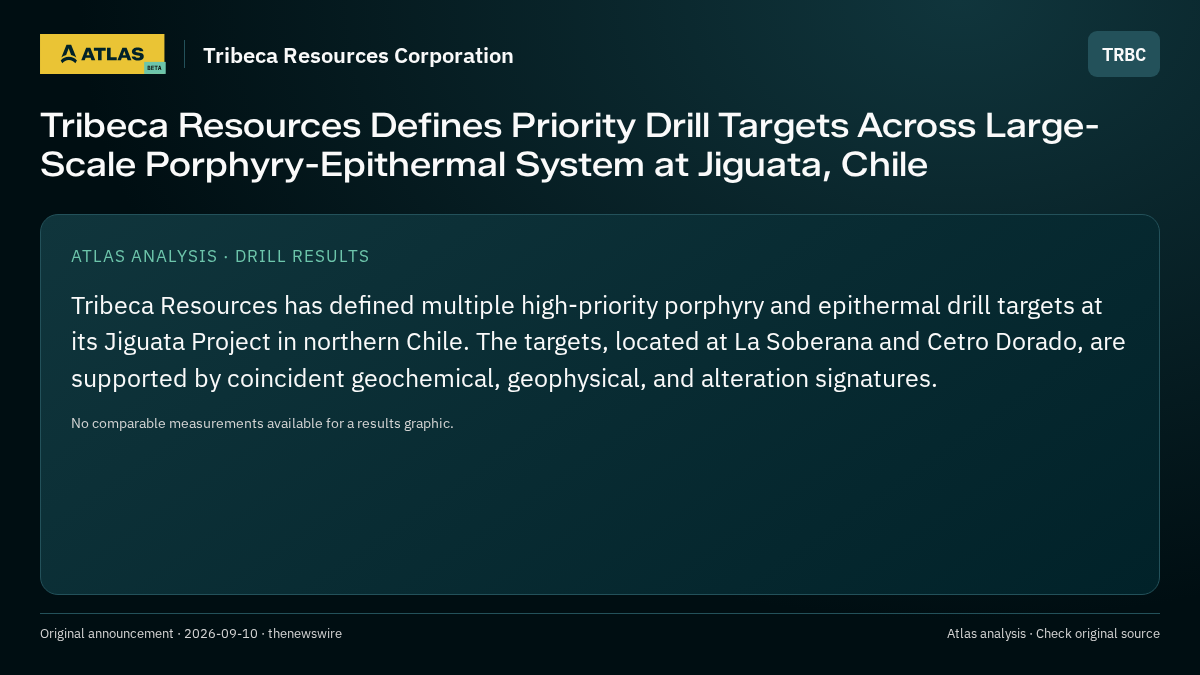Image resolution: width=1200 pixels, height=675 pixels.
Task: Click the Tribeca Resources Corporation company name
Action: coord(358,56)
